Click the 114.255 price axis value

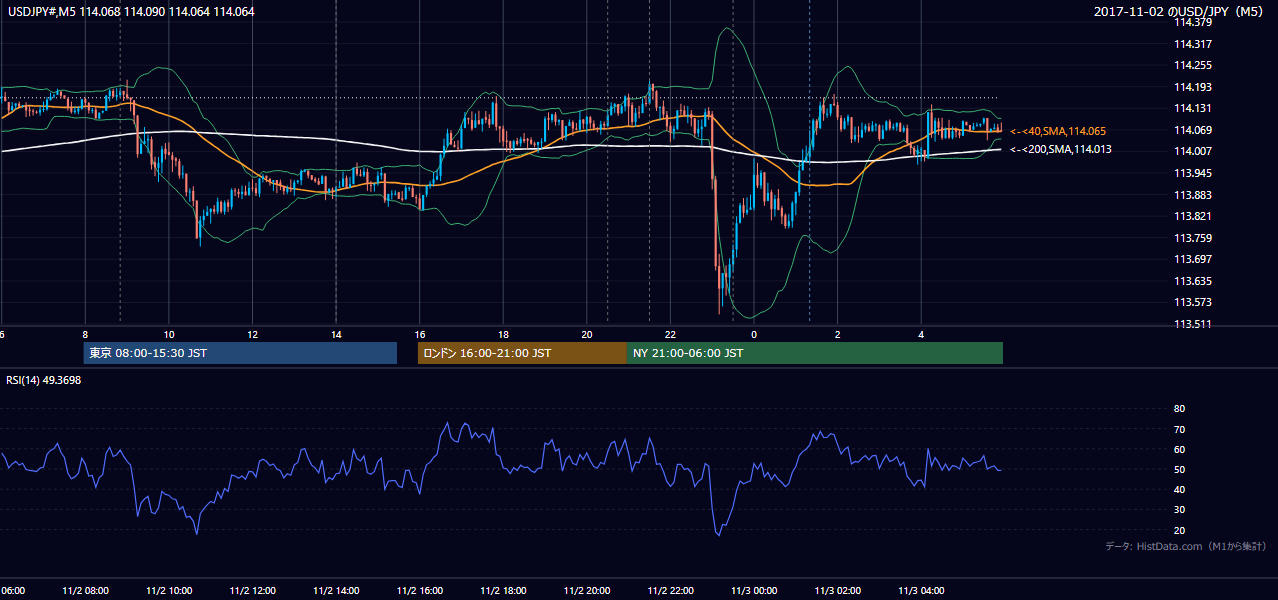click(x=1192, y=65)
